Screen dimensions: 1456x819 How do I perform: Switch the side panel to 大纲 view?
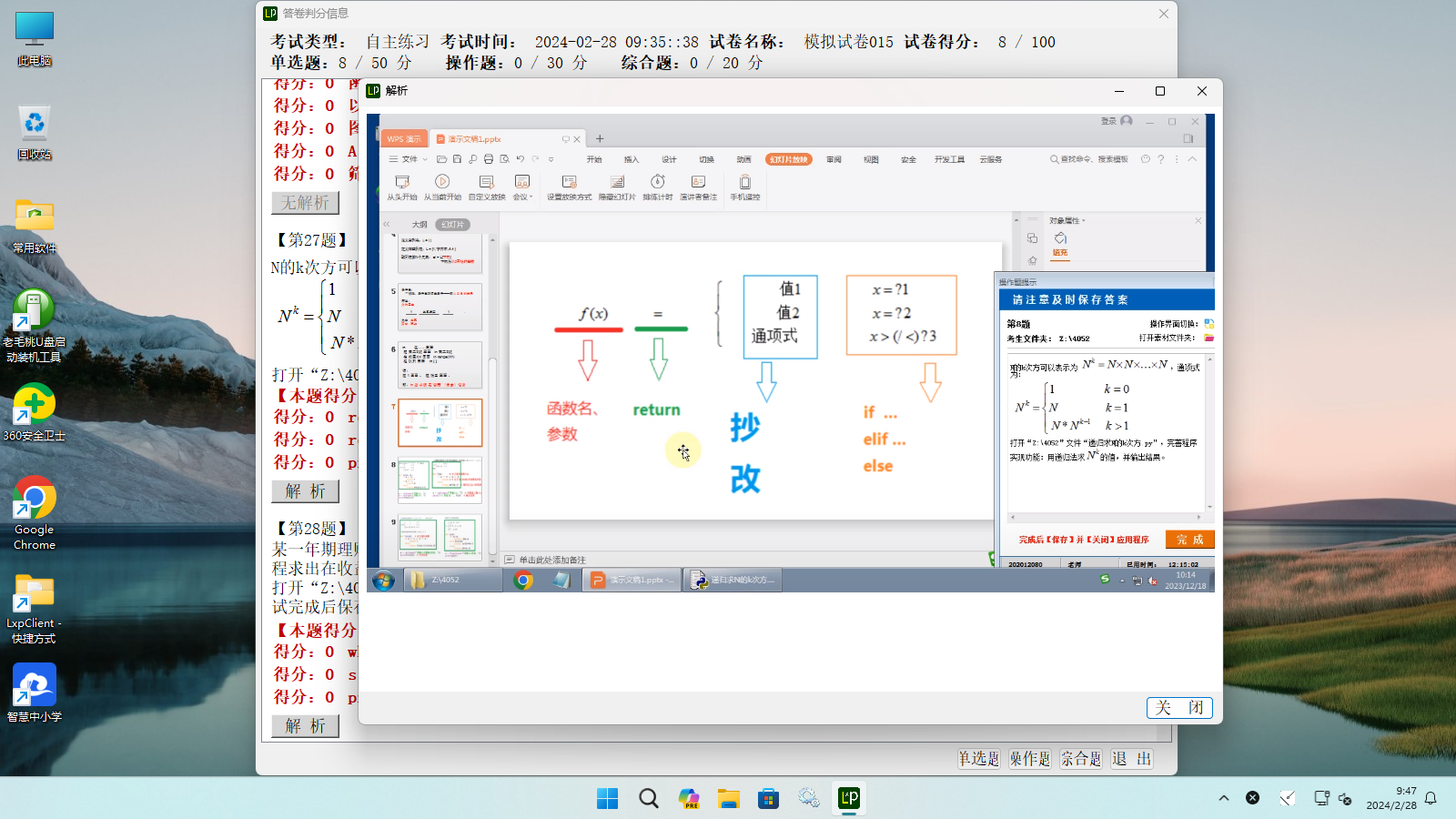tap(420, 225)
